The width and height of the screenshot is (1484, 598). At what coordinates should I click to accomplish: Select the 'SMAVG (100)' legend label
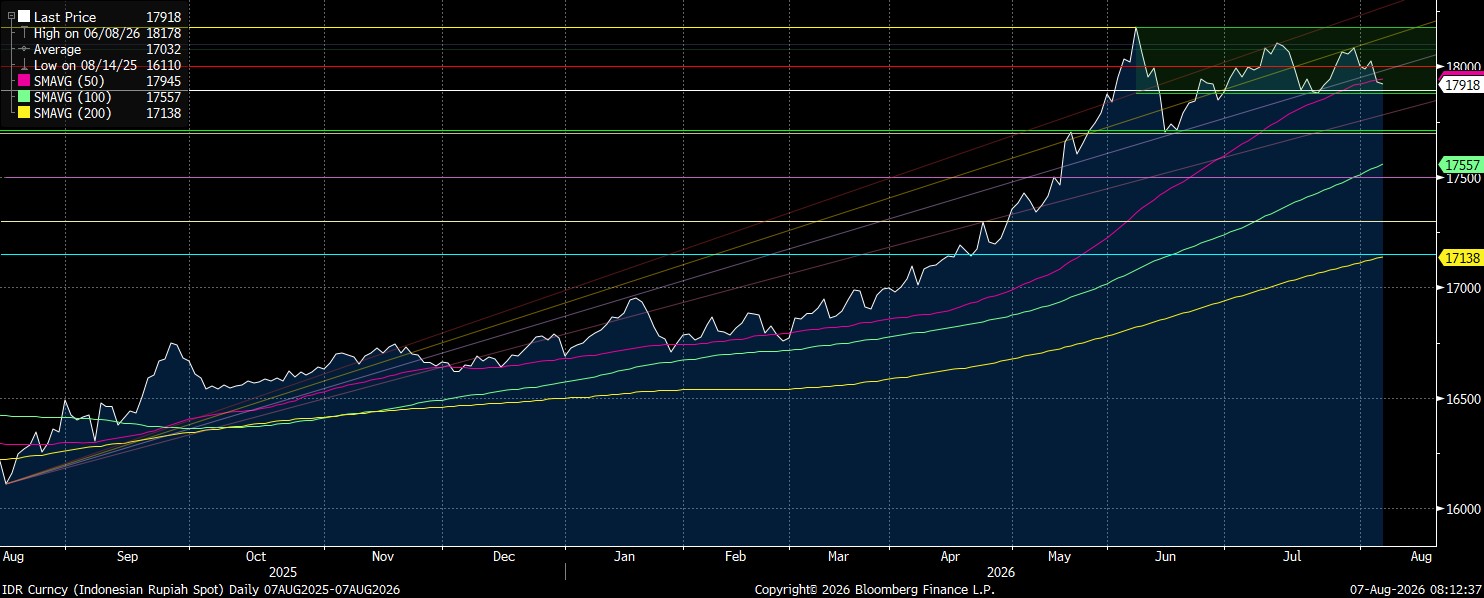pos(72,97)
